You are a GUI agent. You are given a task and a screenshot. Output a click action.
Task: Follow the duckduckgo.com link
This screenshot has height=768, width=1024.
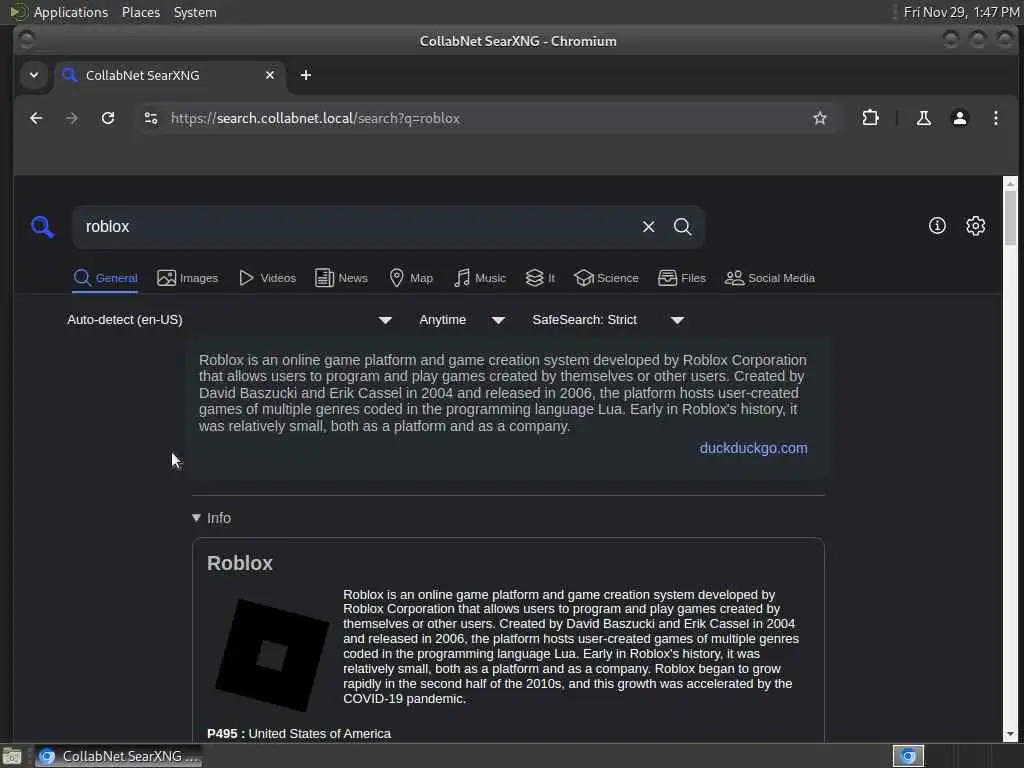coord(753,448)
